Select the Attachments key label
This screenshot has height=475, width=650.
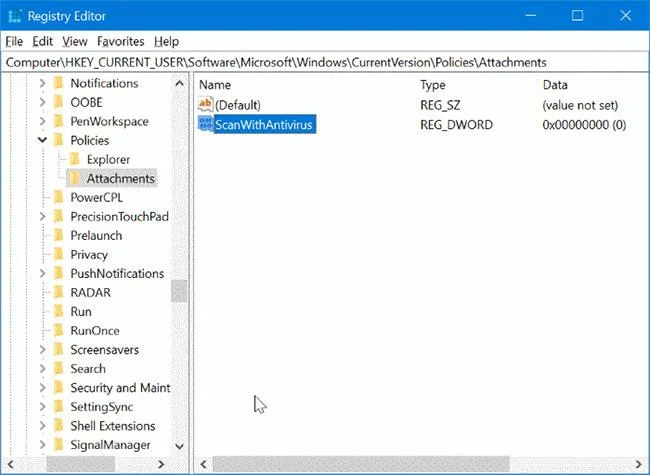(x=121, y=179)
